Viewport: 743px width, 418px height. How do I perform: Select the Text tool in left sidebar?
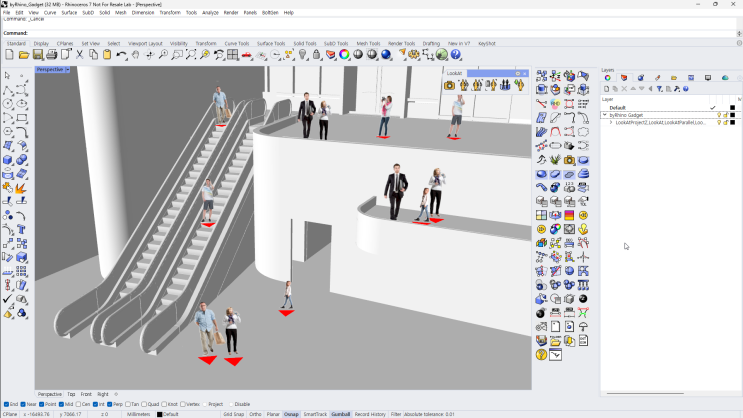tap(21, 229)
